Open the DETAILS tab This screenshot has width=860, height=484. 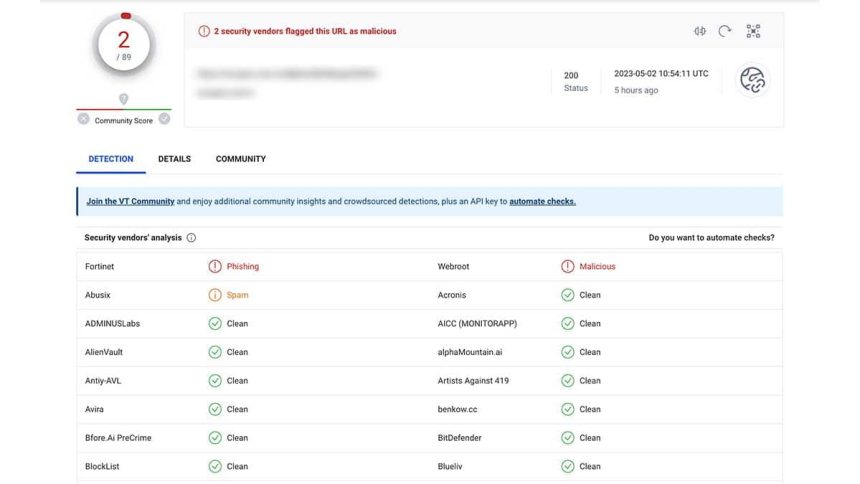[x=174, y=159]
